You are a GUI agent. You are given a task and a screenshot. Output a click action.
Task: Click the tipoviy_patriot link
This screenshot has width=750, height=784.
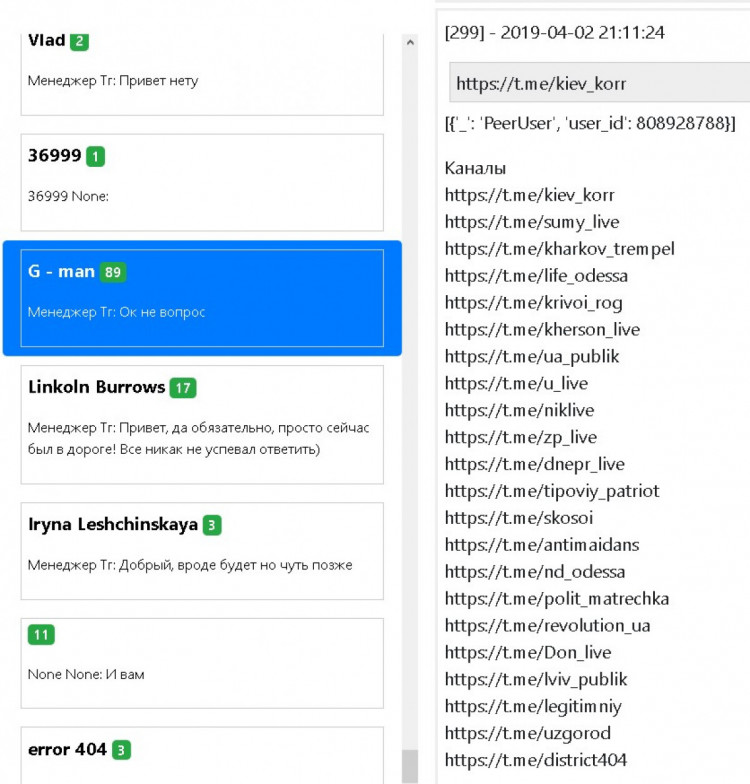[x=552, y=491]
